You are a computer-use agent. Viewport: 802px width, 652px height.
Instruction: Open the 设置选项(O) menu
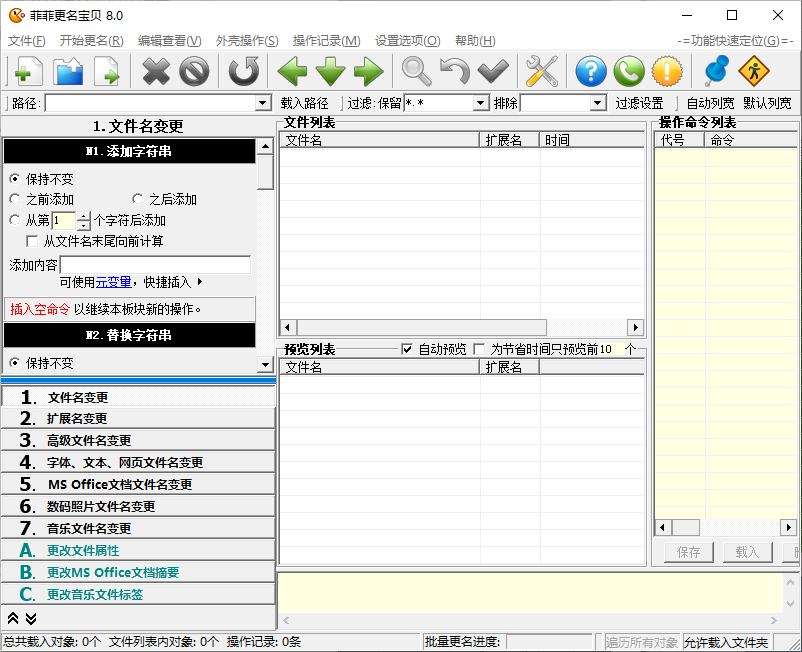coord(407,41)
